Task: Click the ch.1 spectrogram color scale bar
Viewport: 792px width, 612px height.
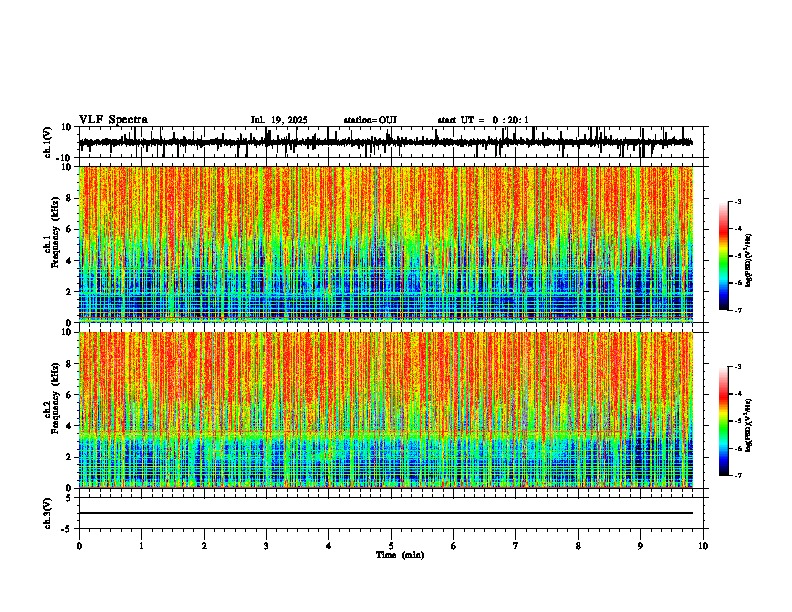Action: click(723, 256)
